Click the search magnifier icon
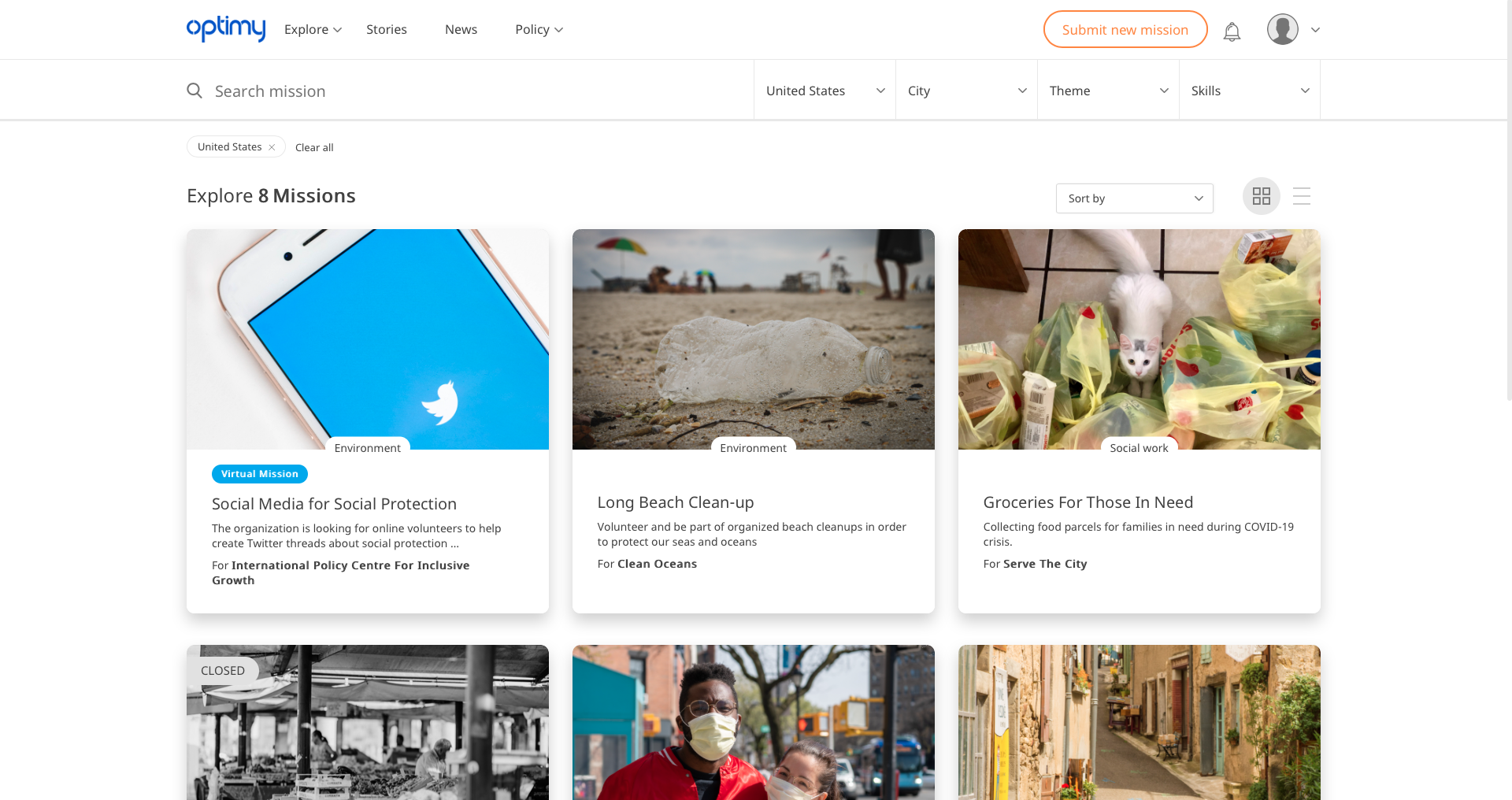This screenshot has width=1512, height=800. point(195,91)
